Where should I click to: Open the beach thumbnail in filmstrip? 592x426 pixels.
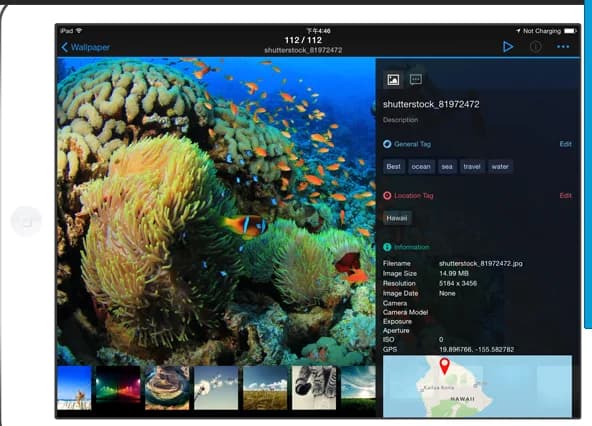(74, 387)
